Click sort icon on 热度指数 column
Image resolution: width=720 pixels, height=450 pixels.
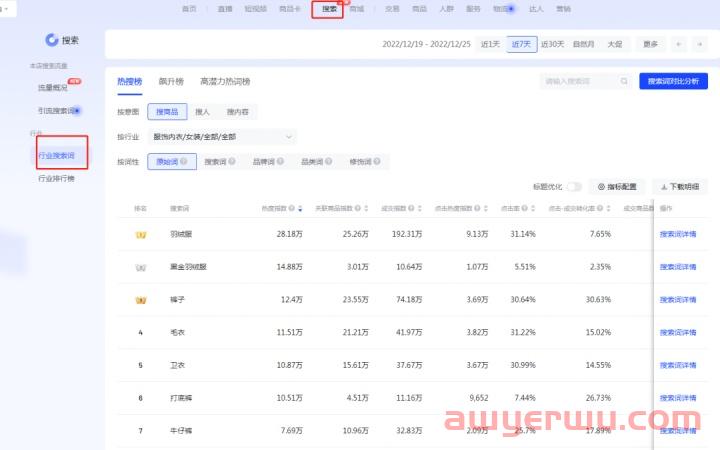click(x=298, y=209)
